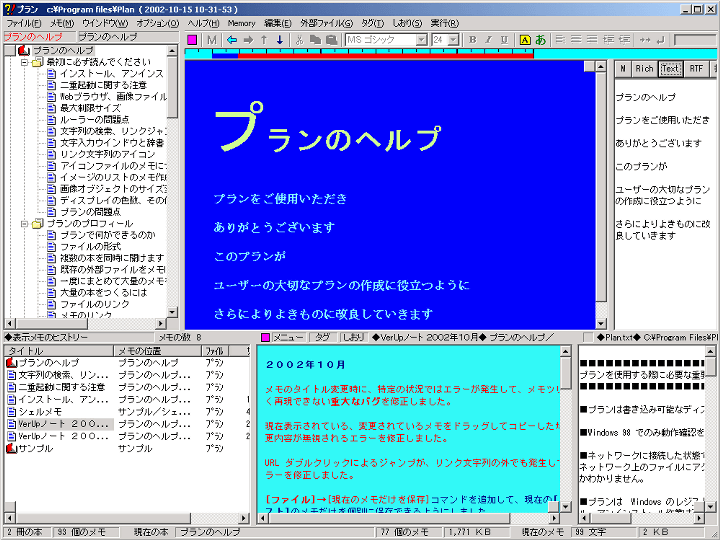
Task: Select the インストール、アンインス tree item
Action: click(112, 73)
